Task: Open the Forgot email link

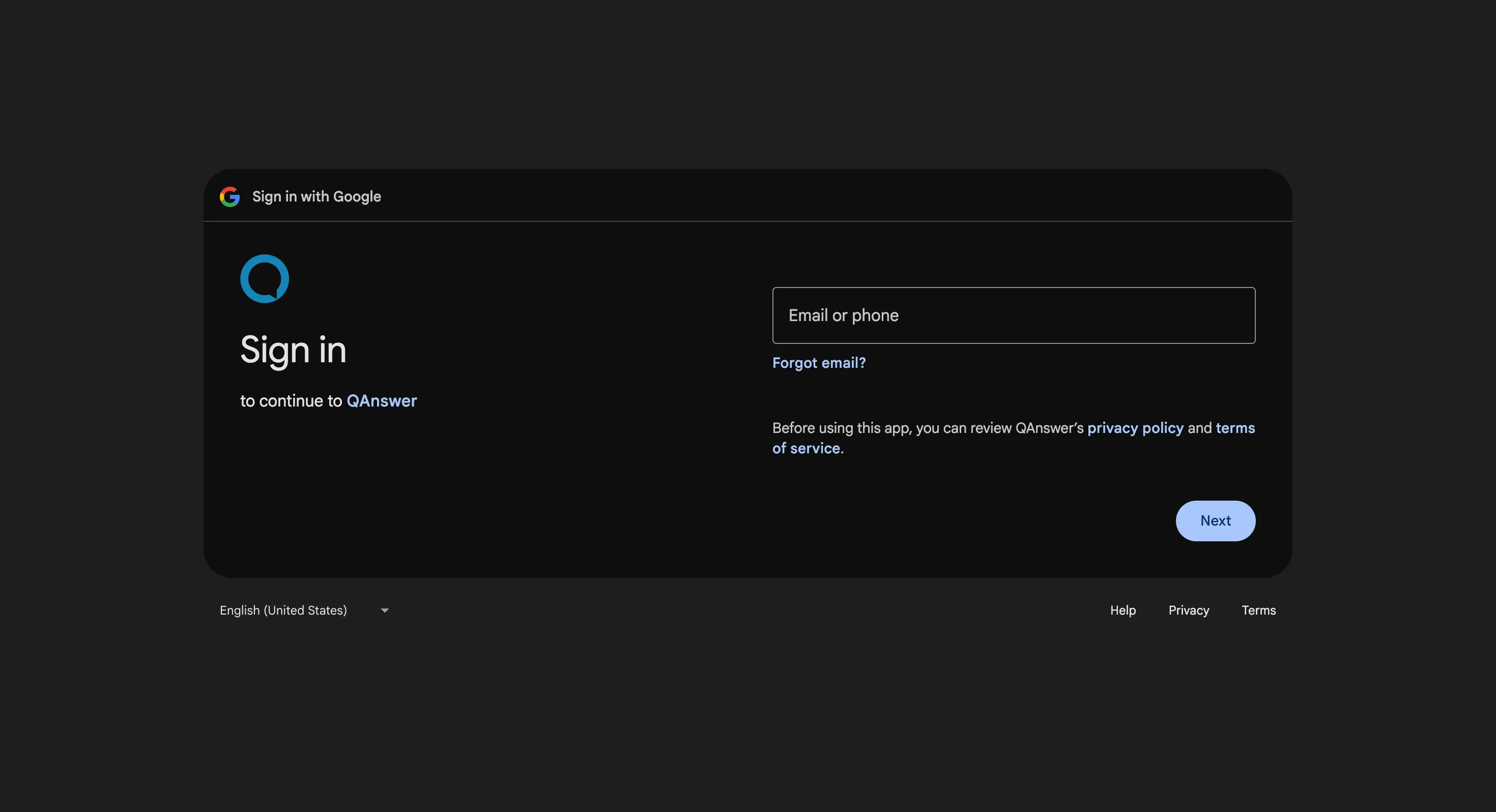Action: (819, 363)
